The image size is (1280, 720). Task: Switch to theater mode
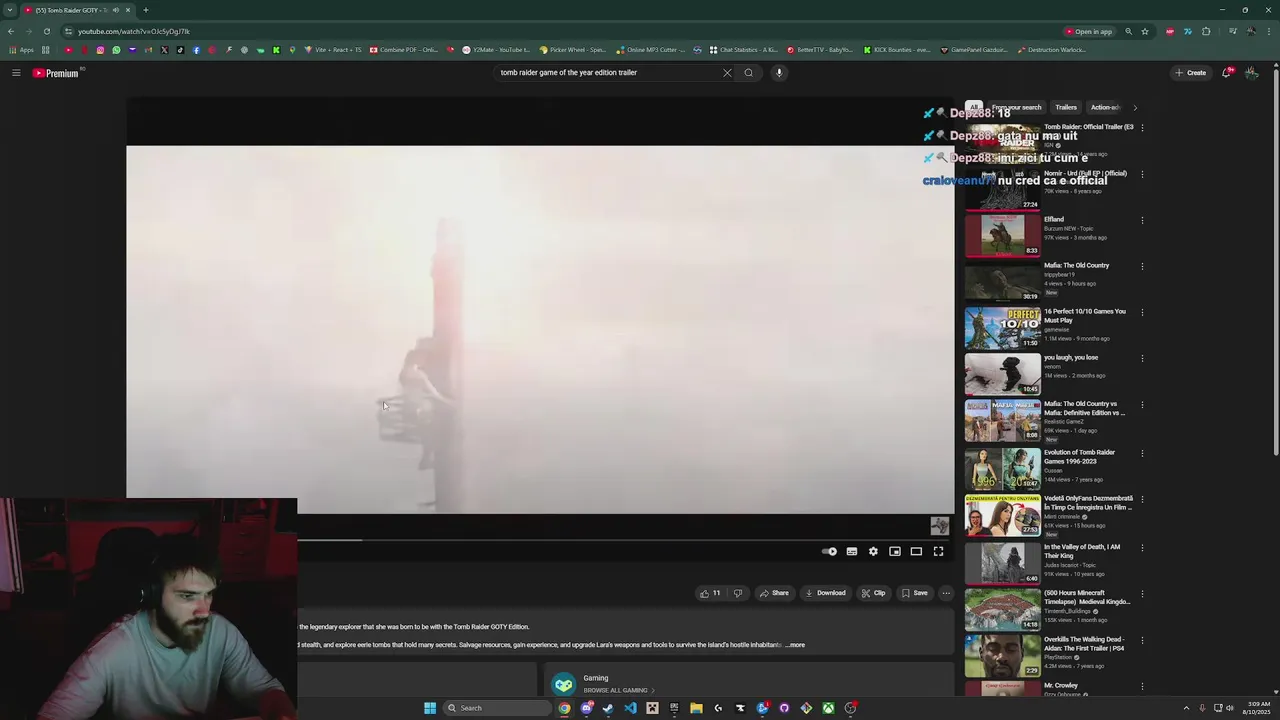[x=916, y=552]
